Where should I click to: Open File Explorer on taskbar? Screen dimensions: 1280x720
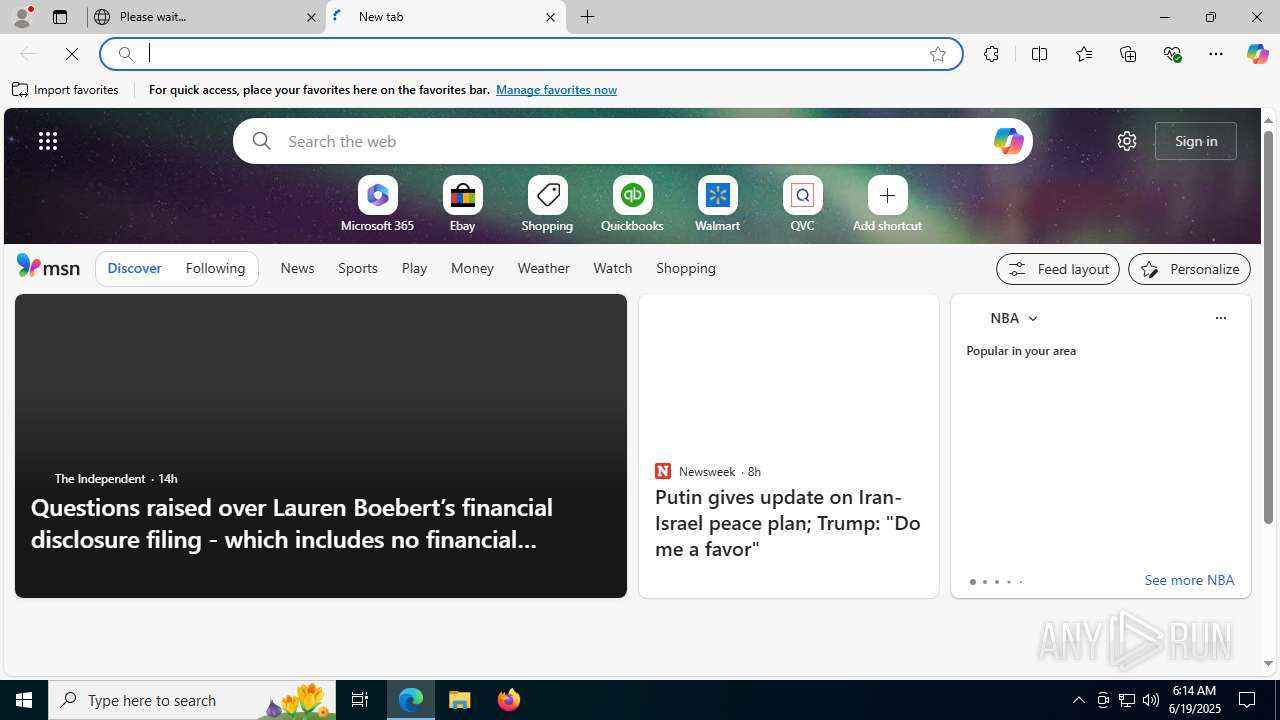point(460,700)
